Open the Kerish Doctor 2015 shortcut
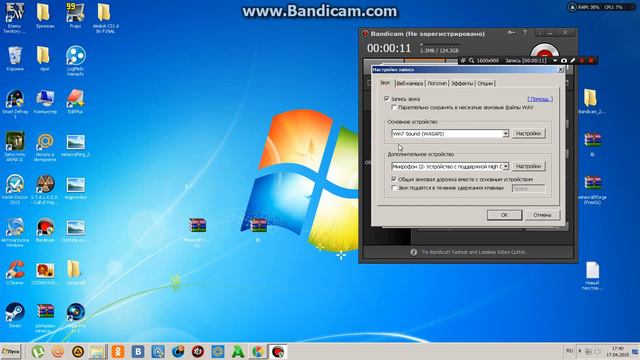The height and width of the screenshot is (360, 640). pyautogui.click(x=15, y=189)
